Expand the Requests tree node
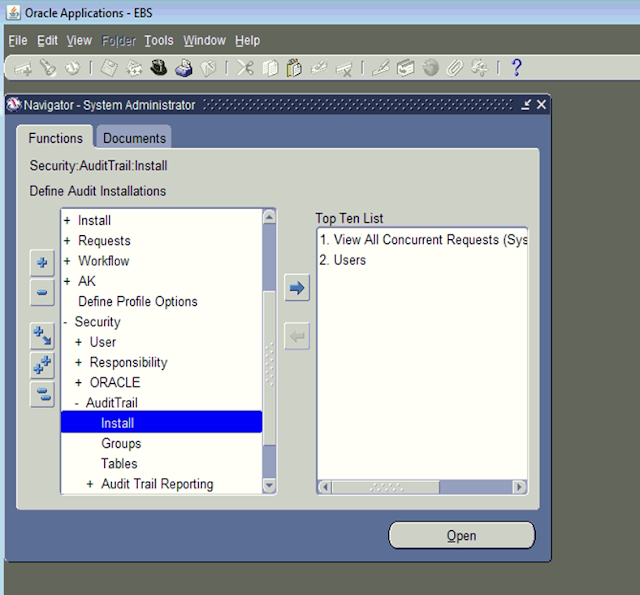 [67, 241]
